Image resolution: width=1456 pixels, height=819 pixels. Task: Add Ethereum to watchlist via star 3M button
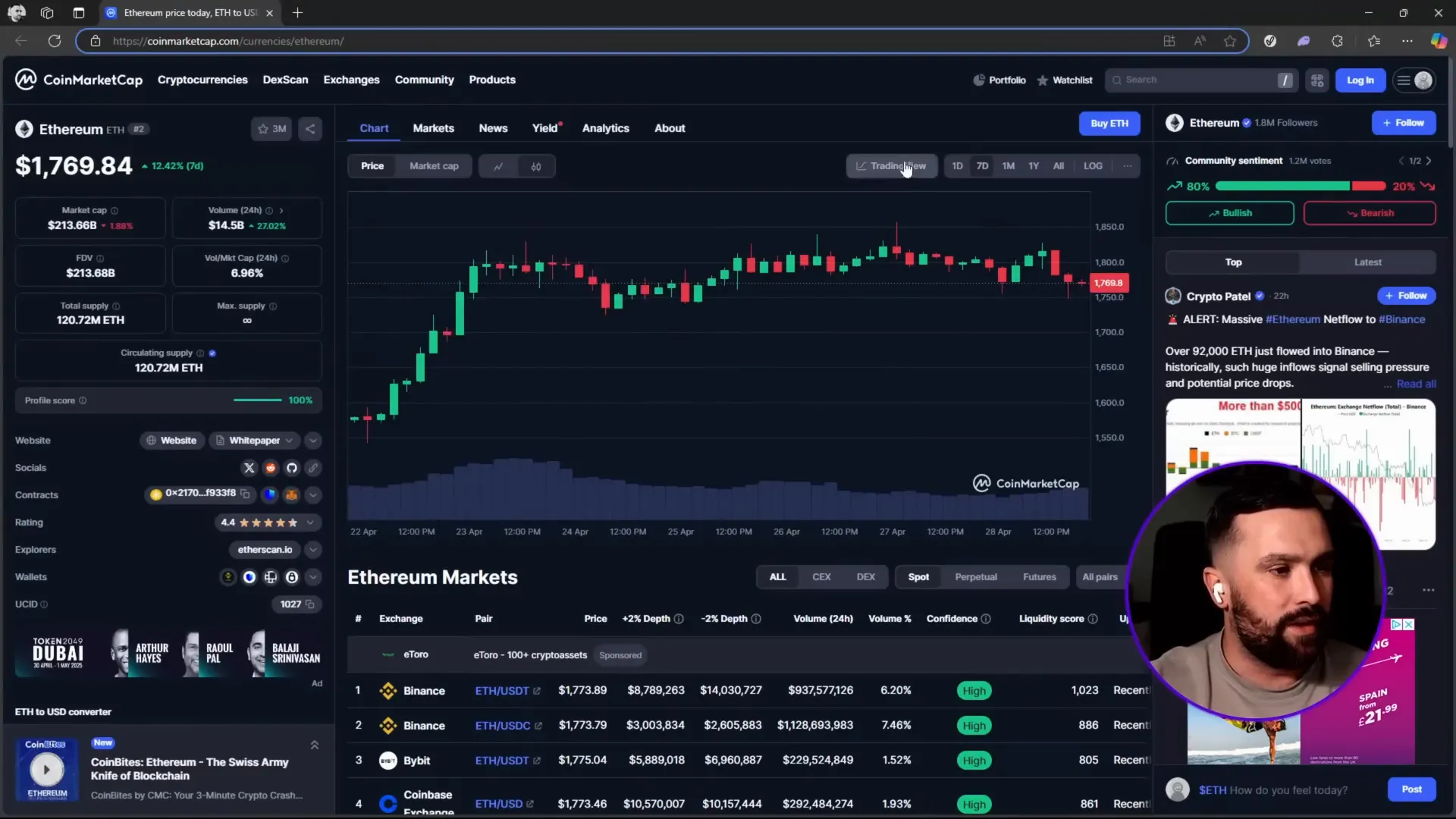pyautogui.click(x=271, y=129)
